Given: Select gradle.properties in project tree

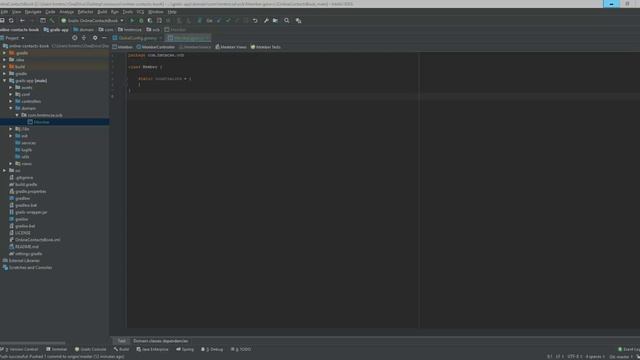Looking at the screenshot, I should tap(28, 191).
